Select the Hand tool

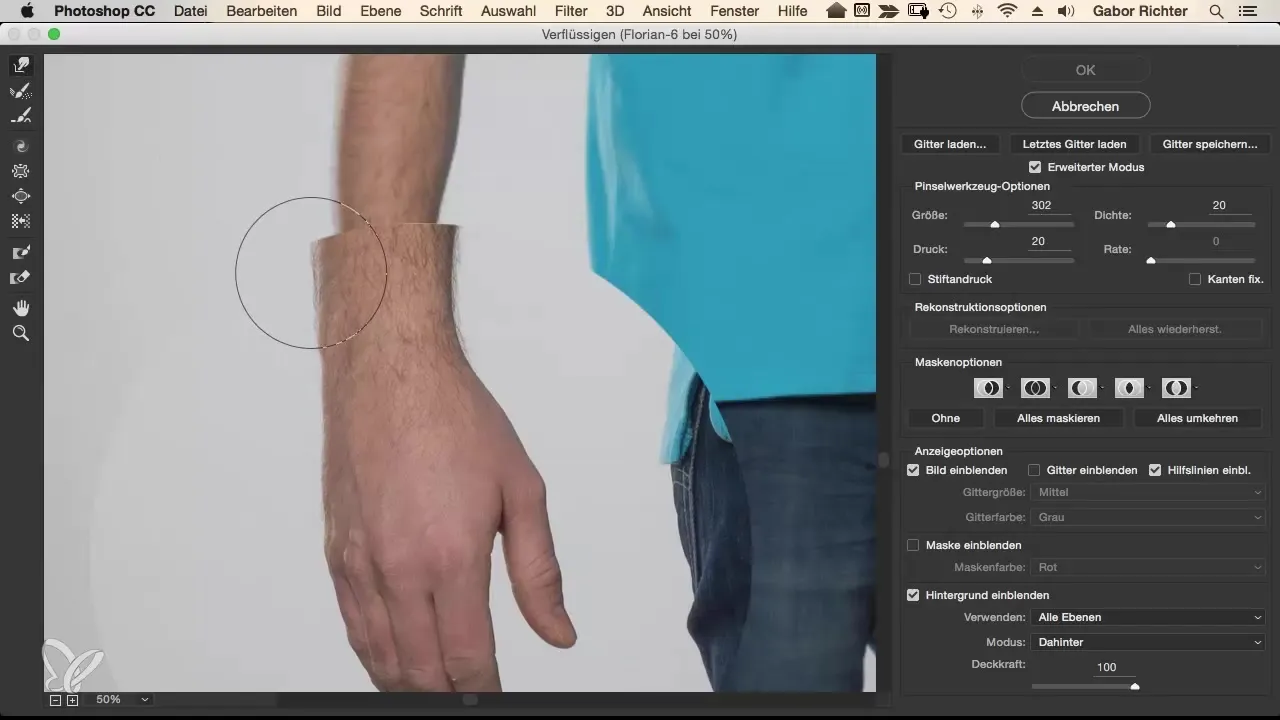[x=21, y=307]
